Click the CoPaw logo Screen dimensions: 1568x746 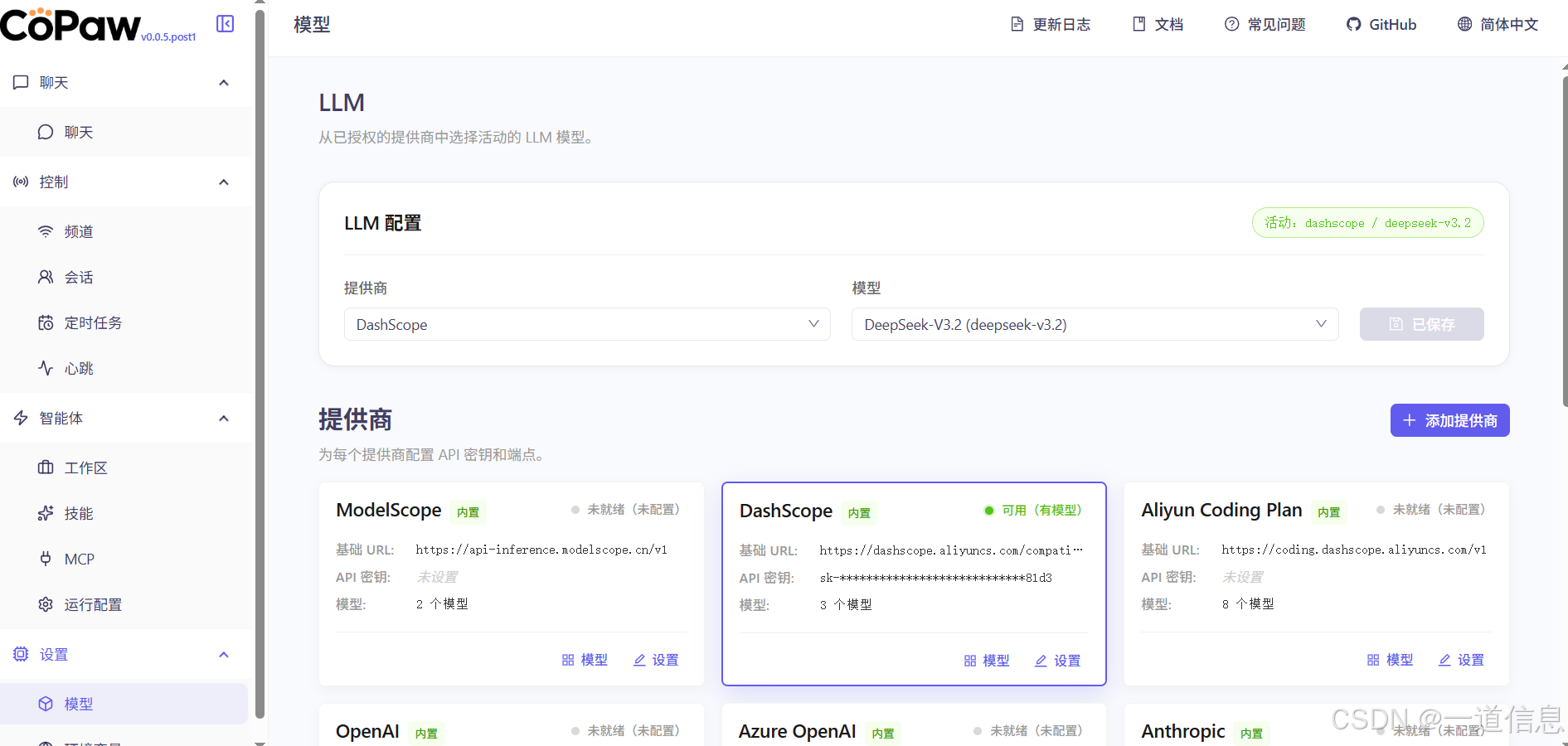70,25
